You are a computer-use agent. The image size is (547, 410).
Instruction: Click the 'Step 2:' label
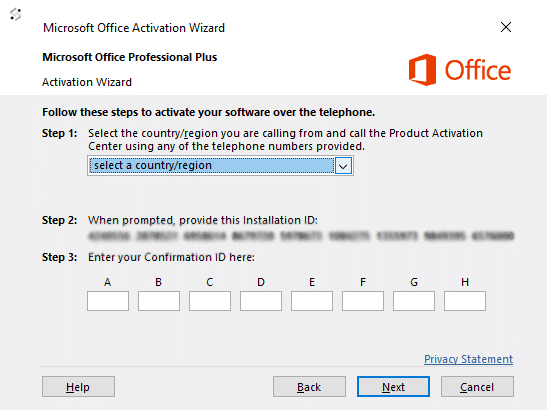click(x=59, y=220)
